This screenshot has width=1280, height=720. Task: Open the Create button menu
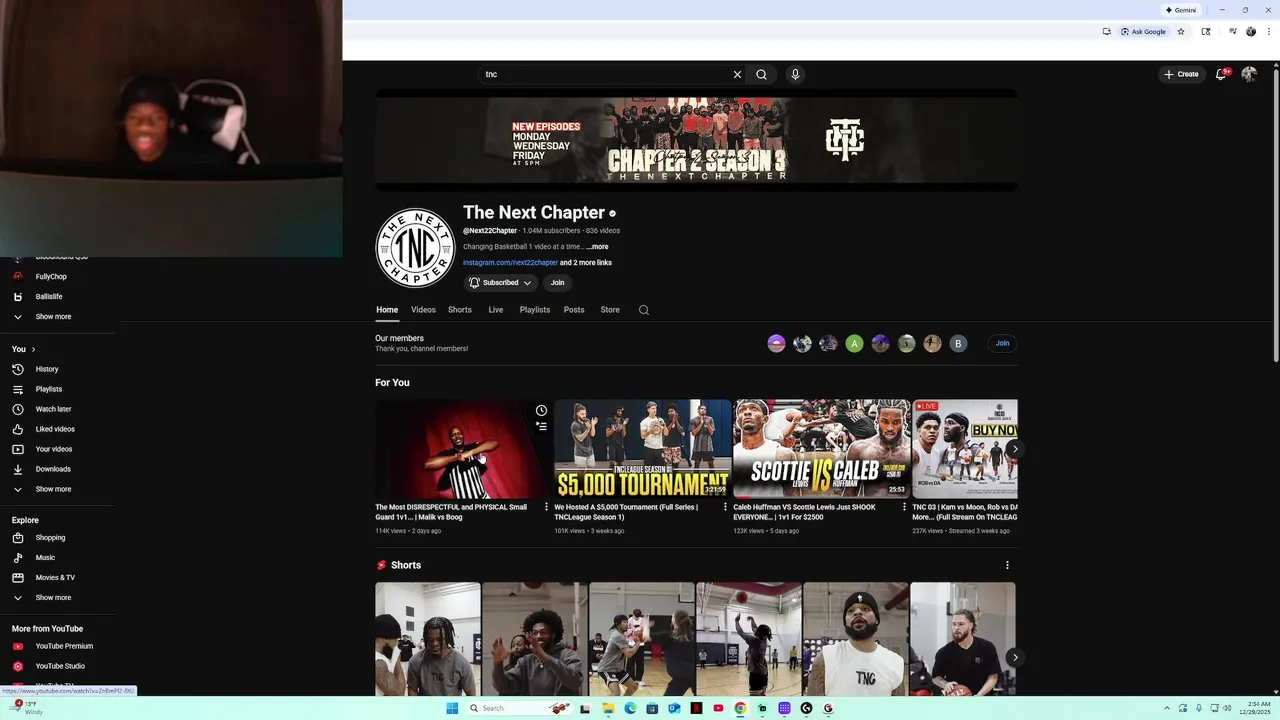coord(1181,74)
